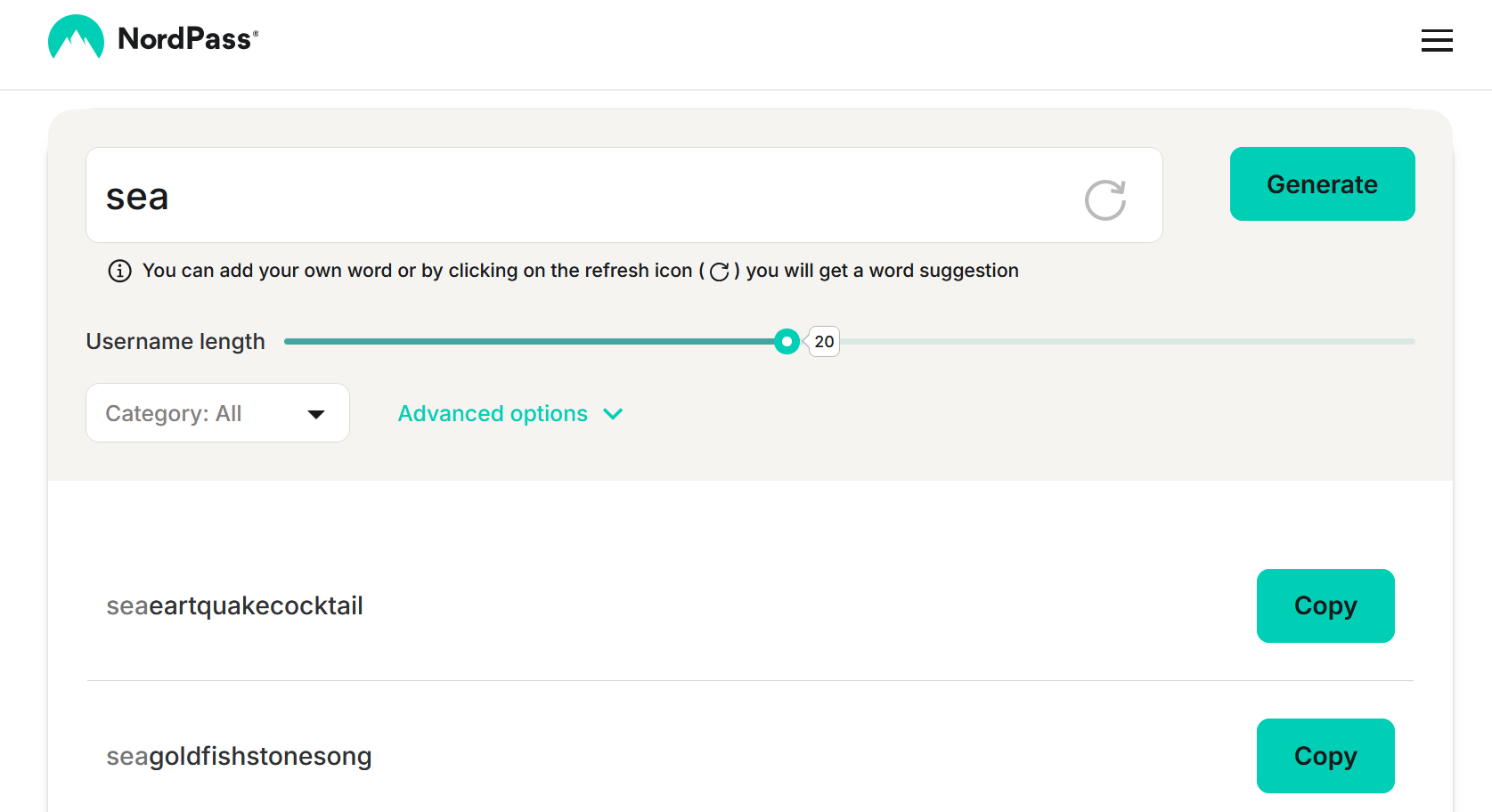The width and height of the screenshot is (1492, 812).
Task: Click the Advanced options chevron arrow
Action: tap(613, 414)
